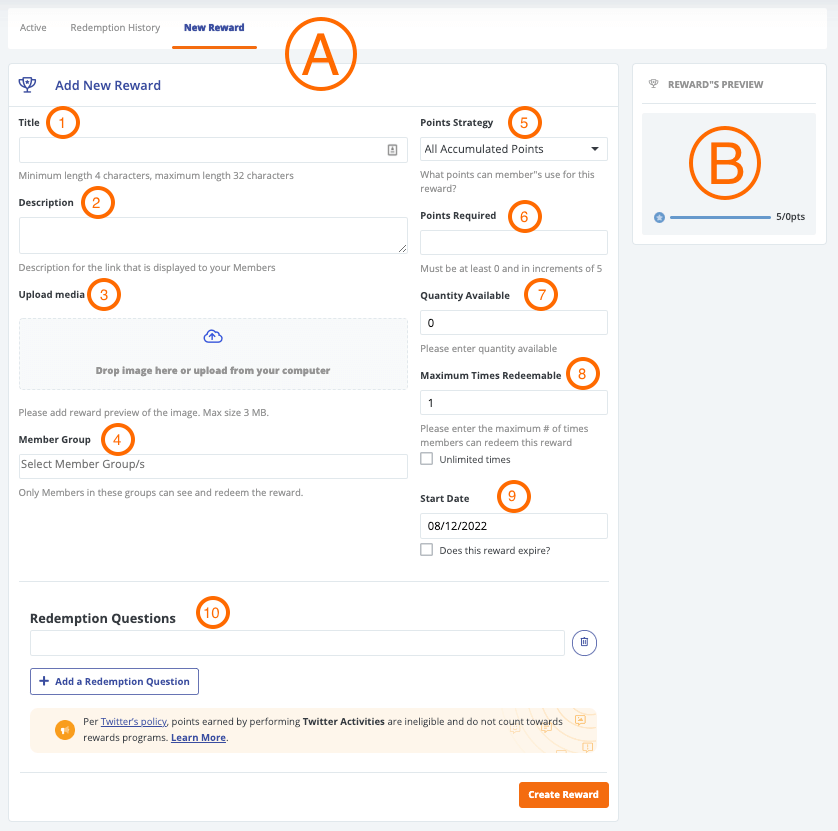Viewport: 838px width, 831px height.
Task: Click Add a Redemption Question button
Action: coord(114,681)
